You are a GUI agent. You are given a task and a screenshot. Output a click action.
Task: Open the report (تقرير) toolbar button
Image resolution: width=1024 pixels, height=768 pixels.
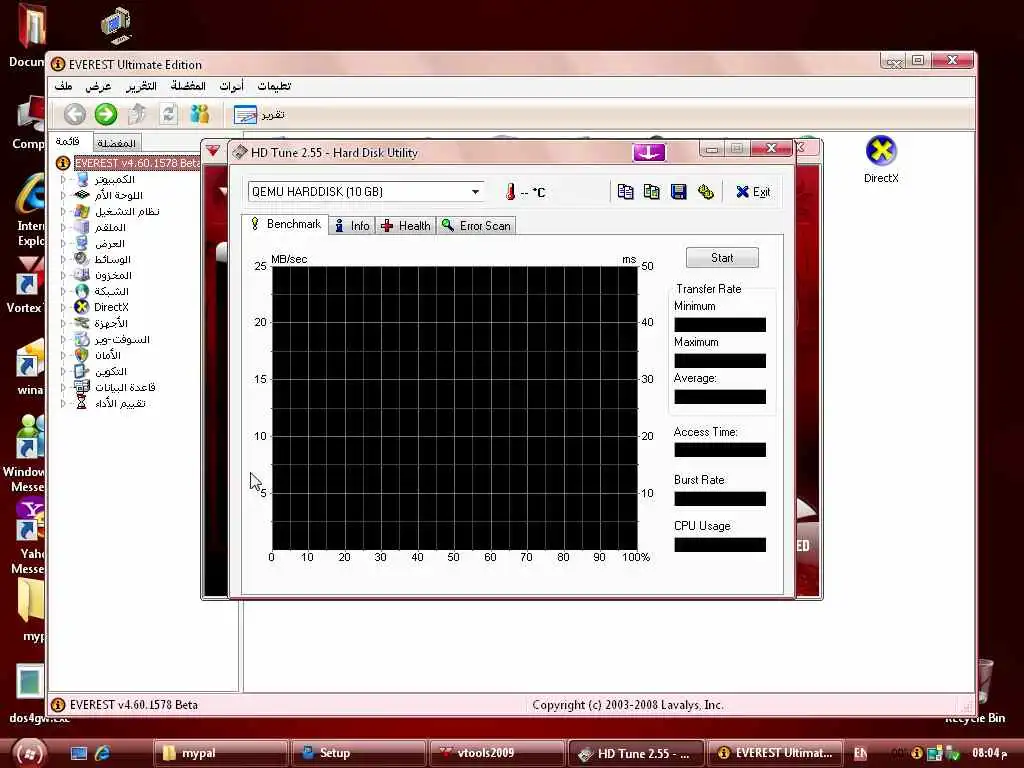click(x=259, y=115)
